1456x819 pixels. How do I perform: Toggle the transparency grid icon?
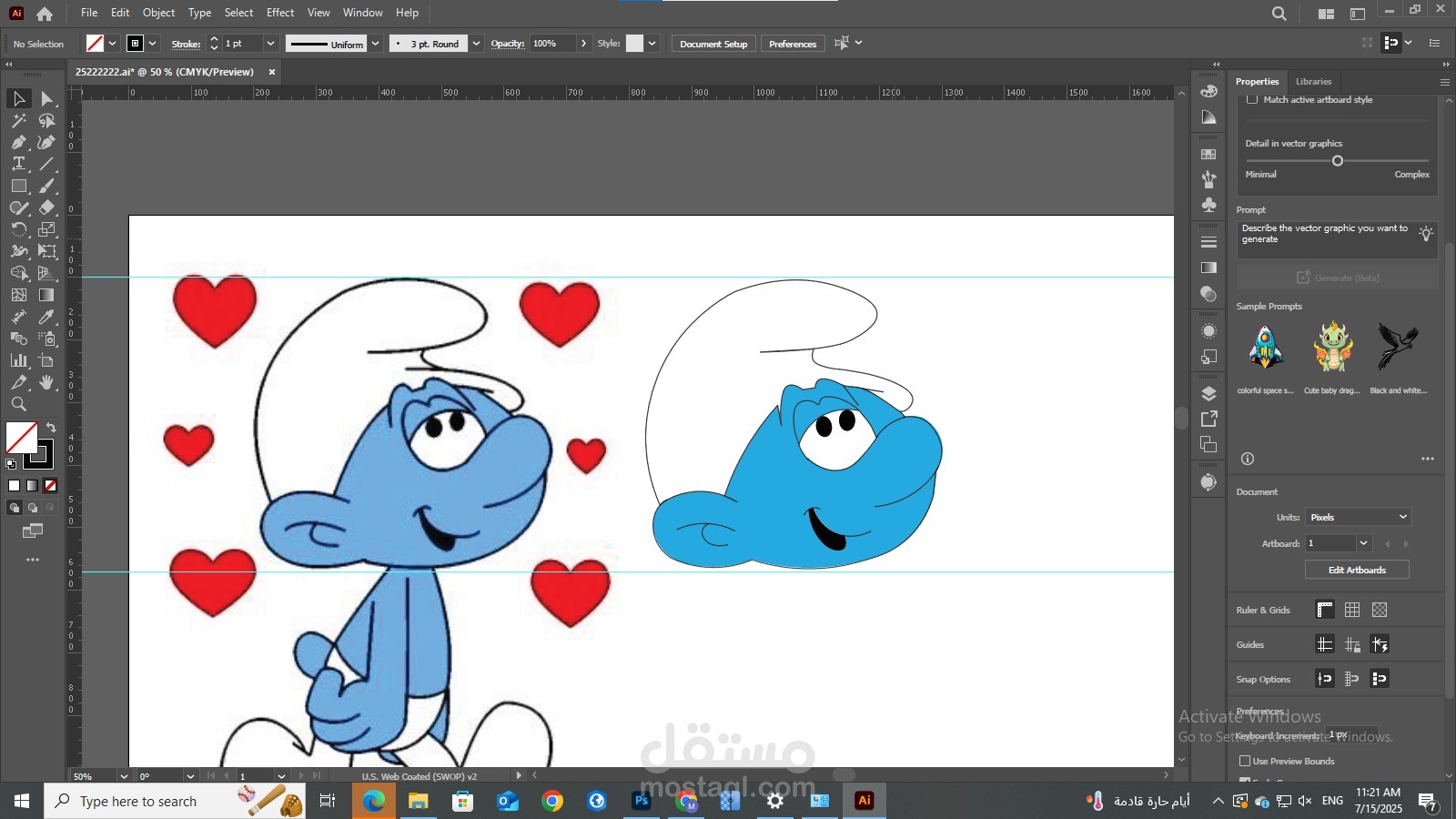[x=1380, y=610]
